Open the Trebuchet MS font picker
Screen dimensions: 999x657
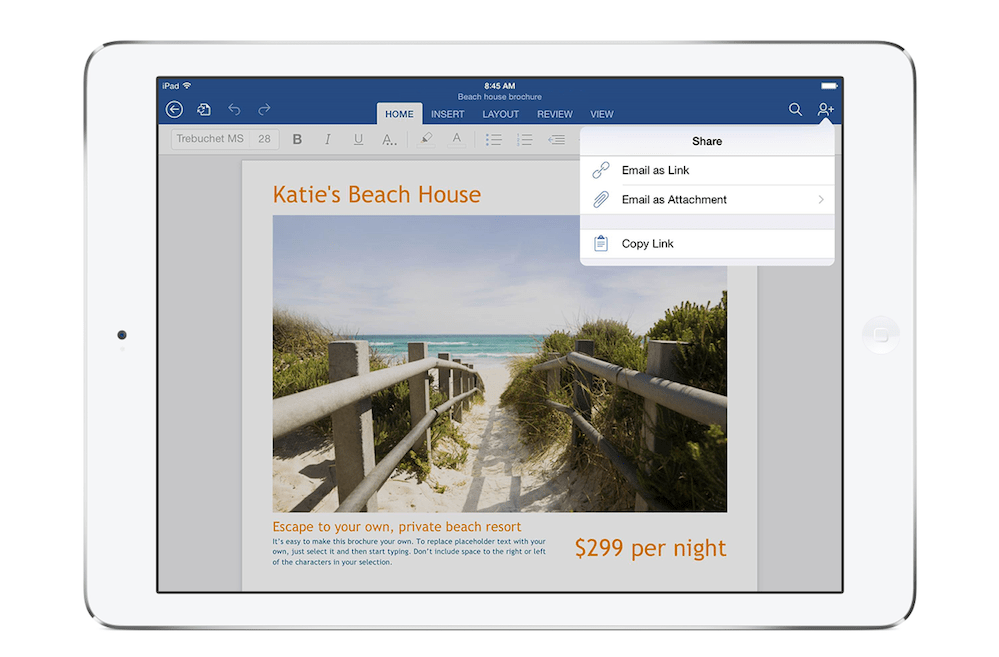click(x=210, y=140)
